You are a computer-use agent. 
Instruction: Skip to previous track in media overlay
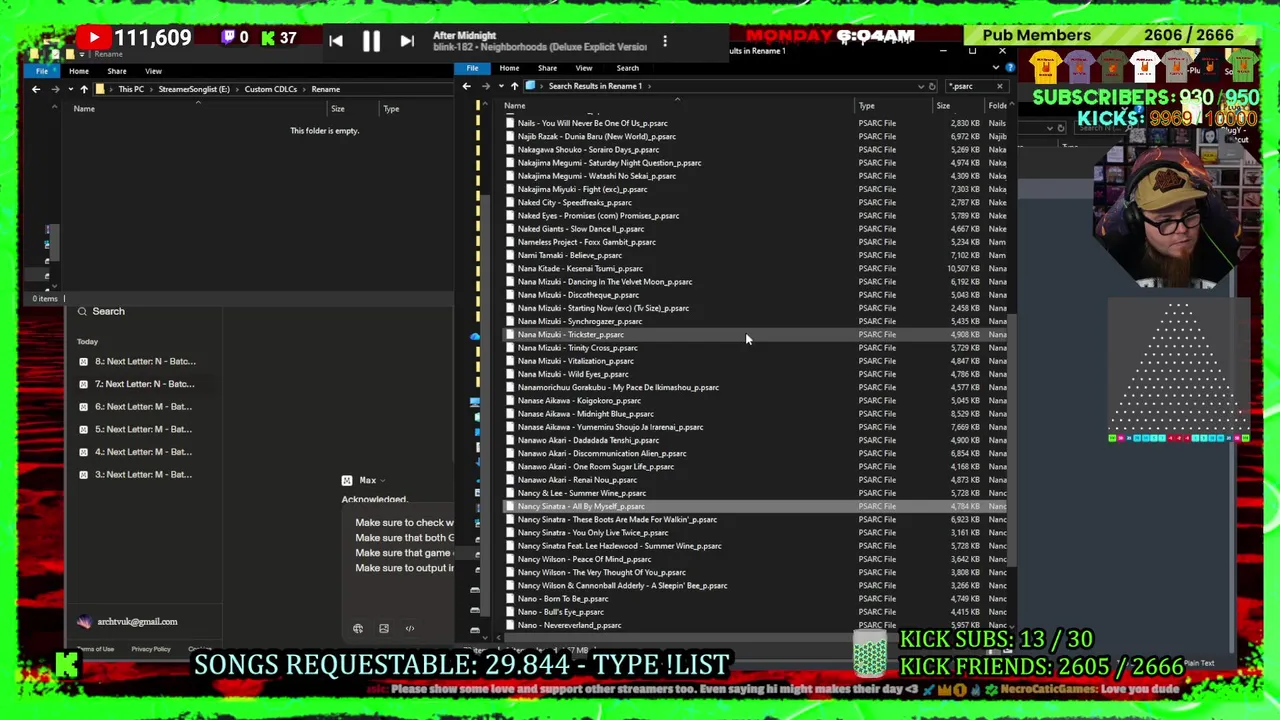point(336,41)
